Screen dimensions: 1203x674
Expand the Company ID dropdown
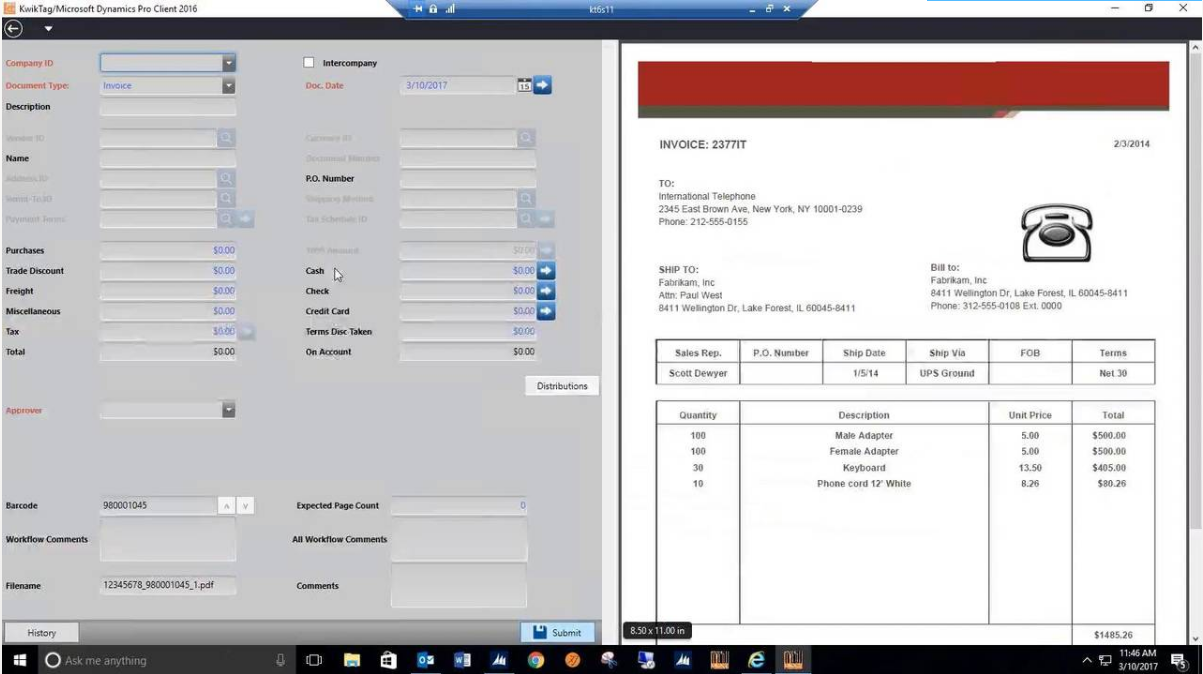[228, 63]
